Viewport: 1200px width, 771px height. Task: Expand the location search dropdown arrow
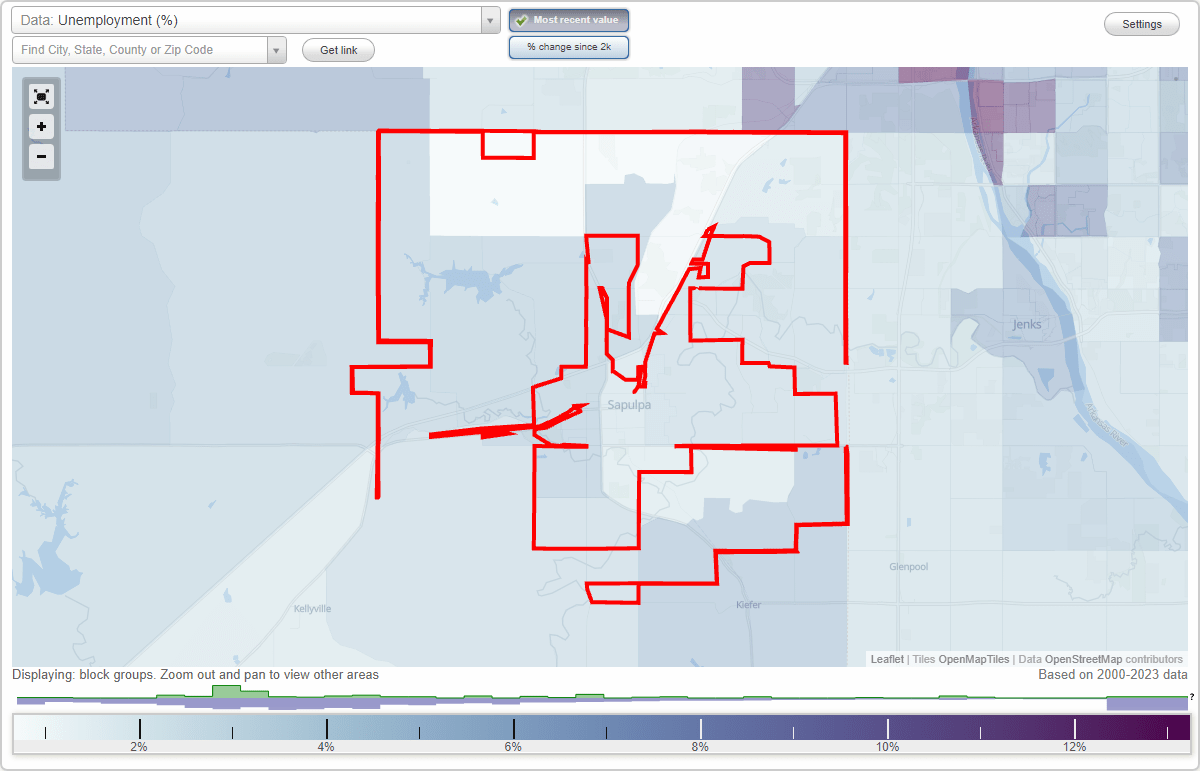tap(277, 50)
